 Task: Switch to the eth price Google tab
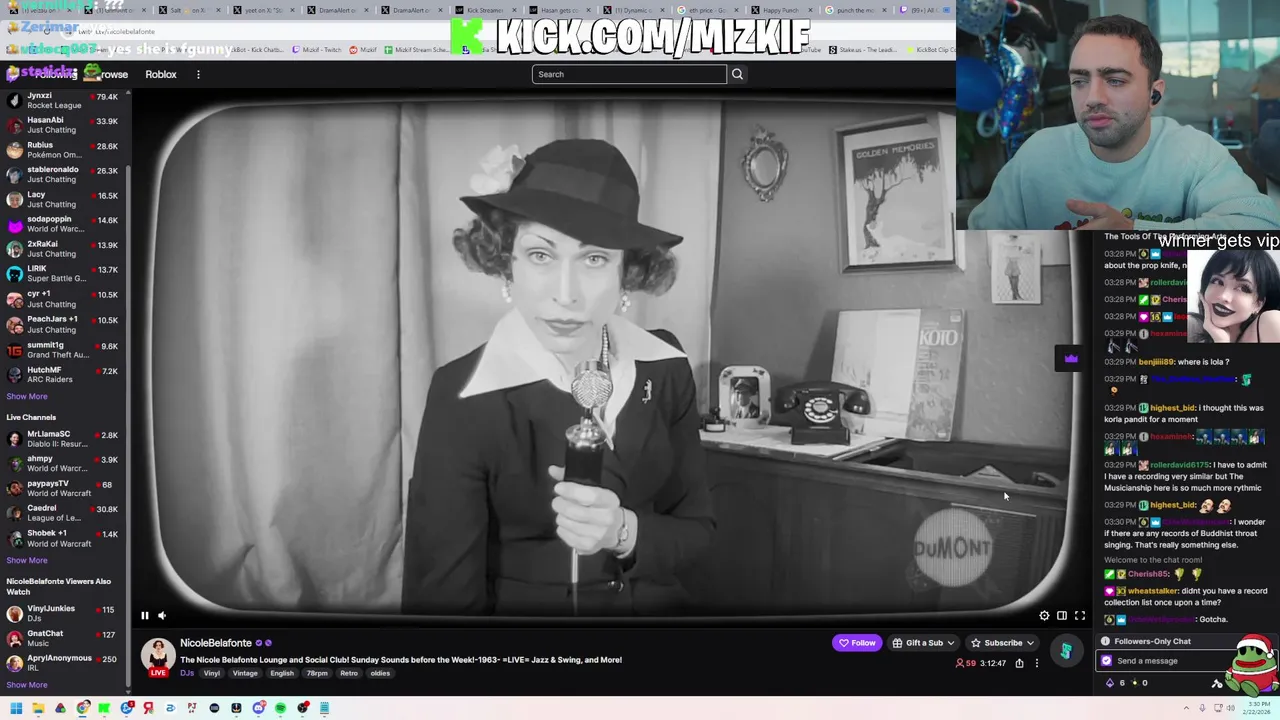pyautogui.click(x=706, y=10)
